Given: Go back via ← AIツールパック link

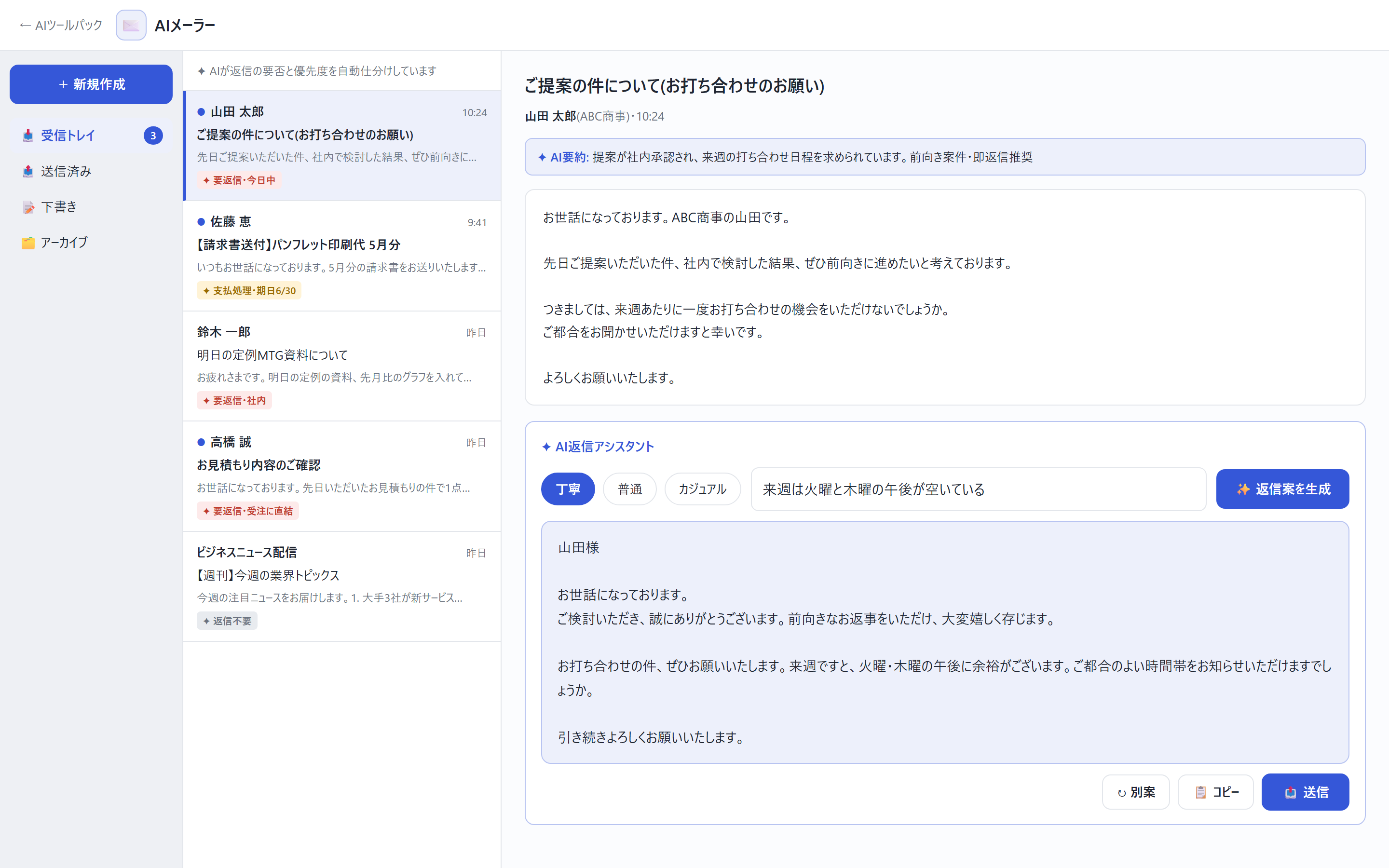Looking at the screenshot, I should click(61, 25).
